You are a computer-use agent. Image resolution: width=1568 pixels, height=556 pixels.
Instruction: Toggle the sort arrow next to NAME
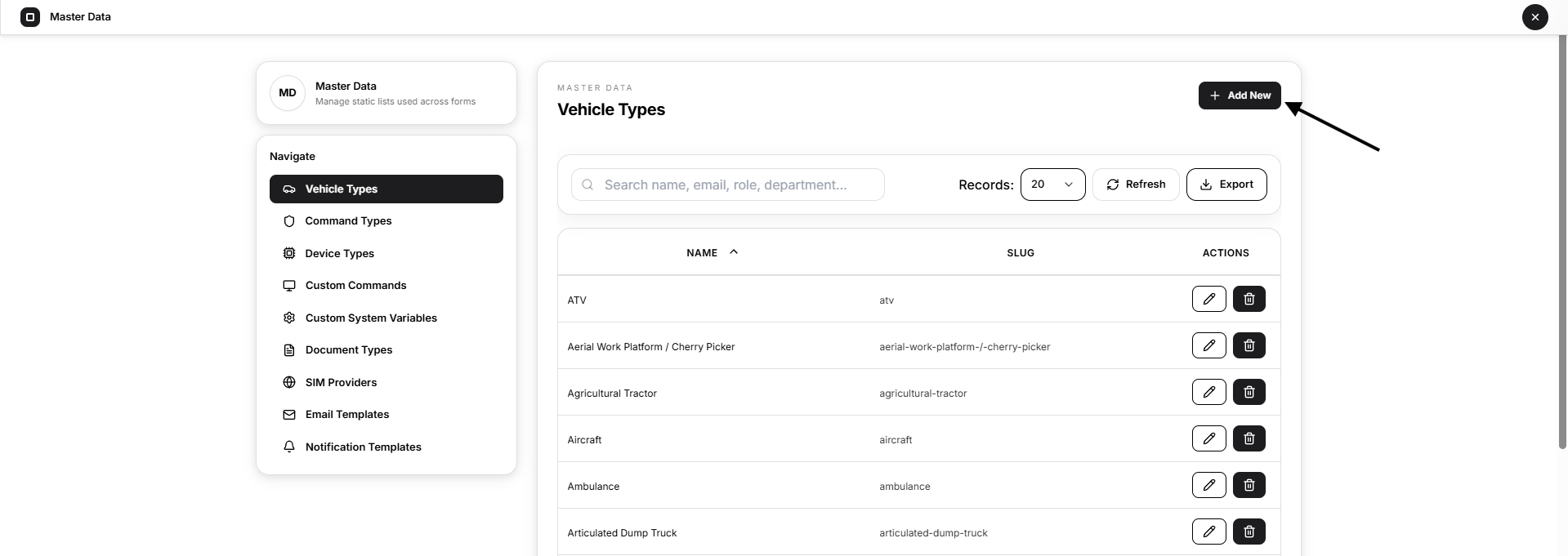734,252
